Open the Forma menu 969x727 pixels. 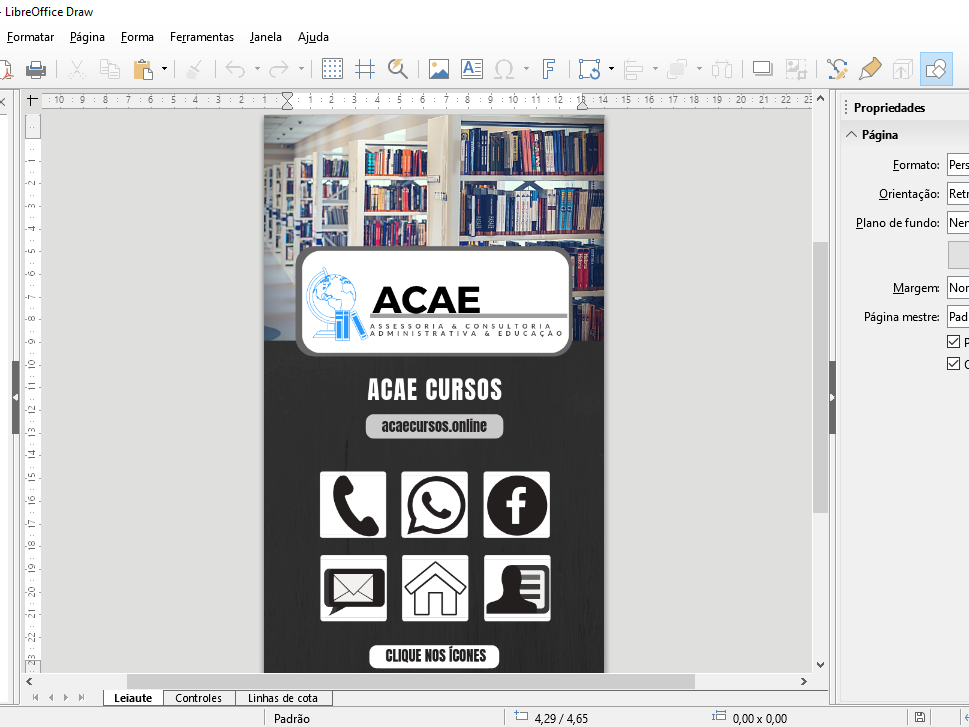(137, 37)
